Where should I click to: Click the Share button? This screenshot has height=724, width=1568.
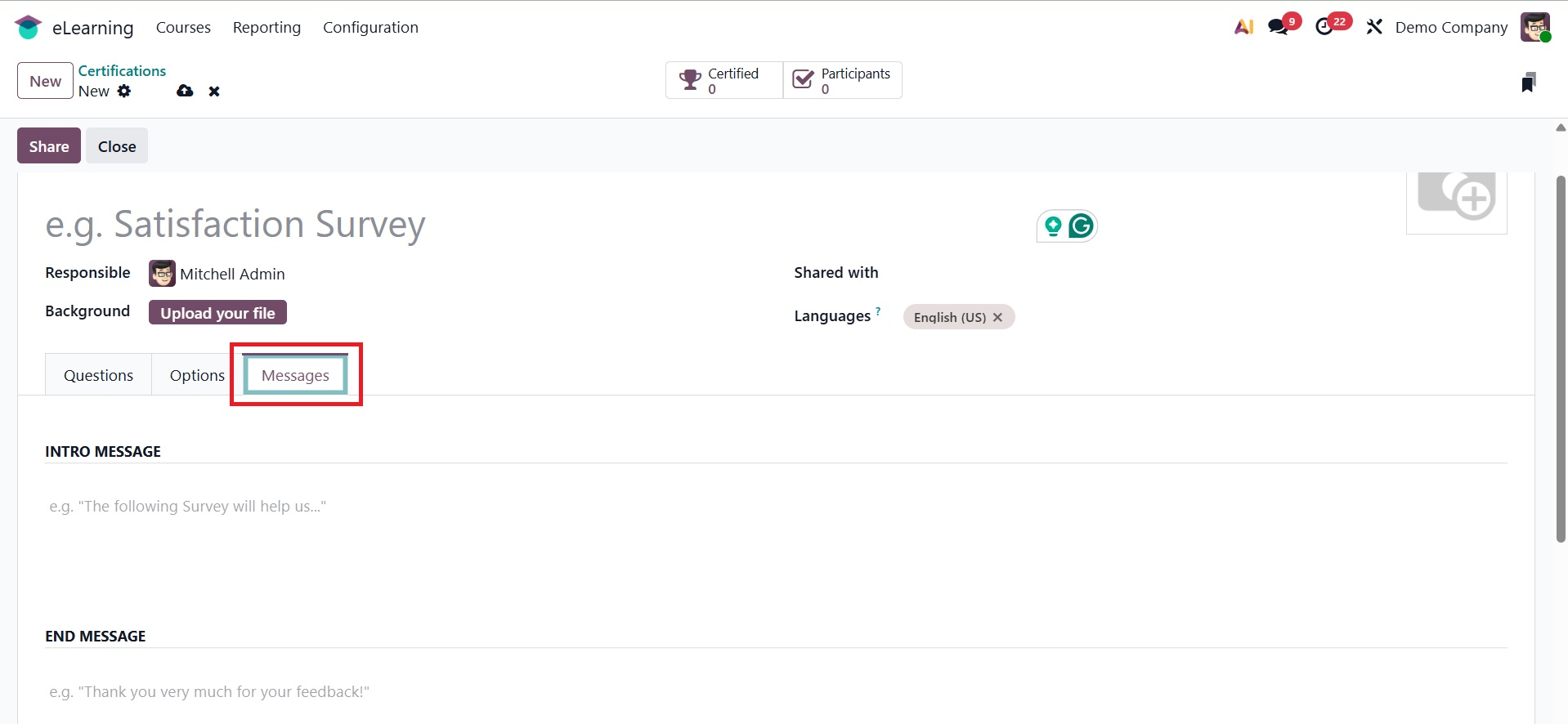[x=49, y=146]
